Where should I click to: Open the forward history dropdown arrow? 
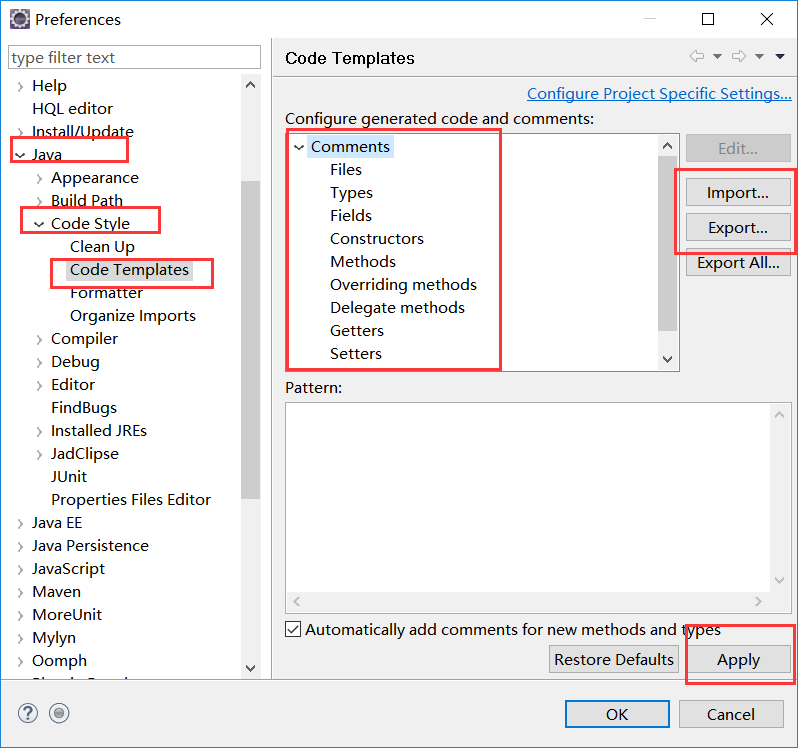[x=759, y=56]
